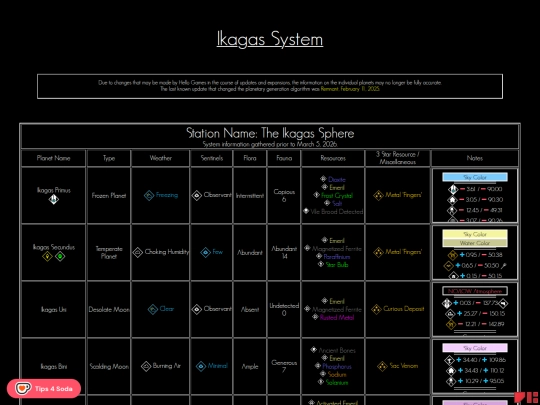Click the Clear weather icon
540x405 pixels.
tap(153, 309)
